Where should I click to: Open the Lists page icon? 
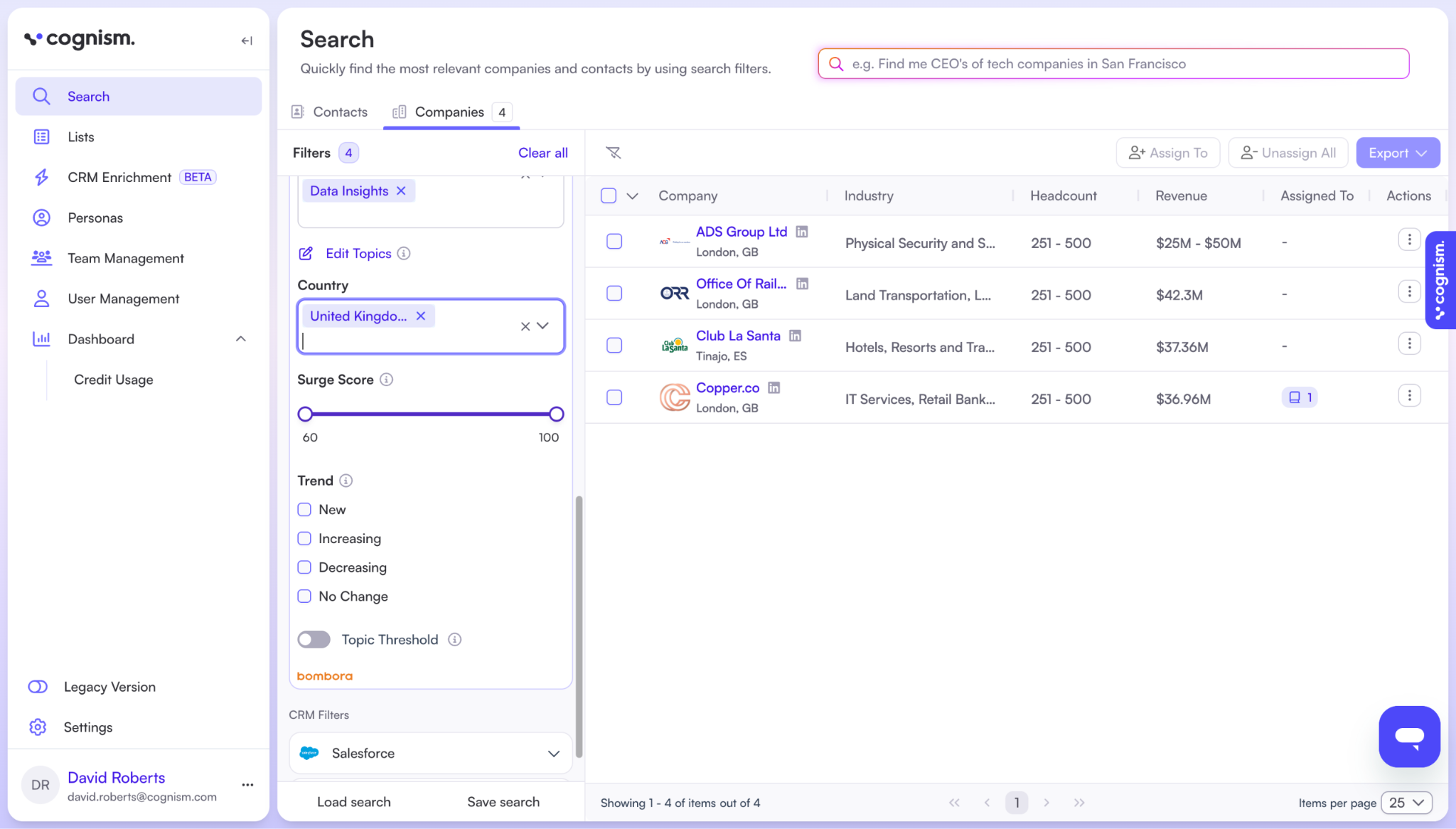(x=42, y=137)
